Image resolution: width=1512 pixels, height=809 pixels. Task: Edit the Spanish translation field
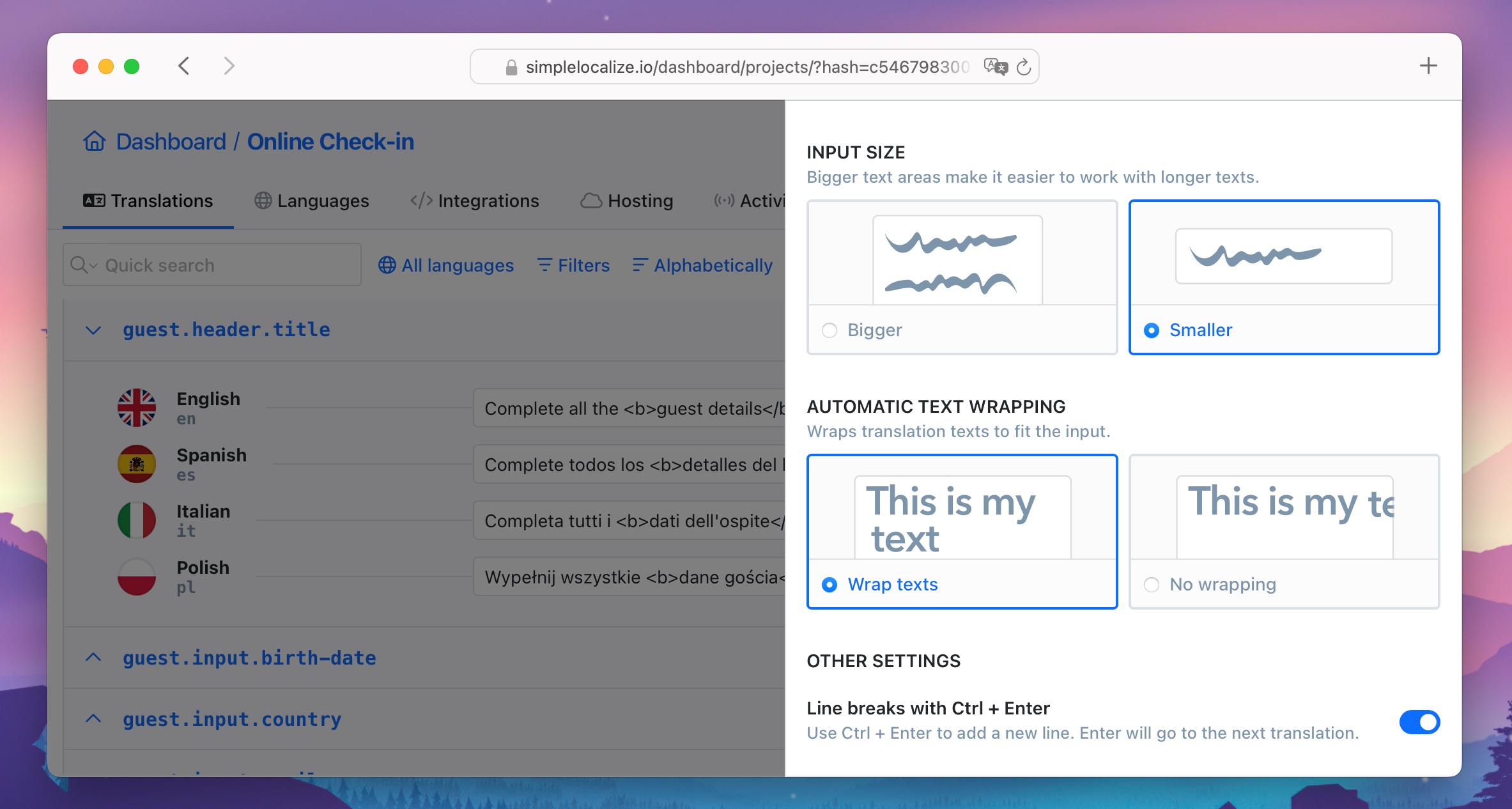tap(629, 464)
